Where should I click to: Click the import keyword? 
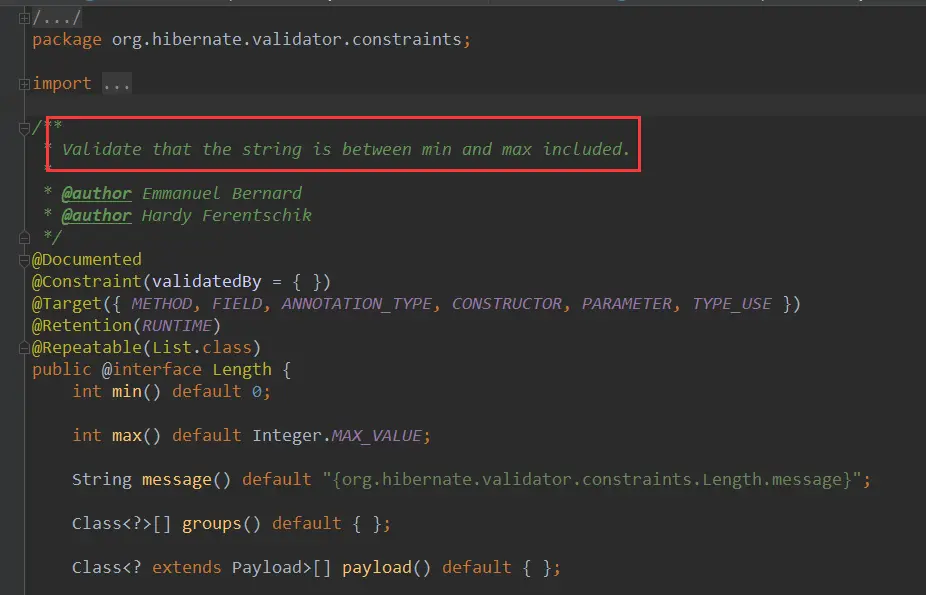(62, 84)
